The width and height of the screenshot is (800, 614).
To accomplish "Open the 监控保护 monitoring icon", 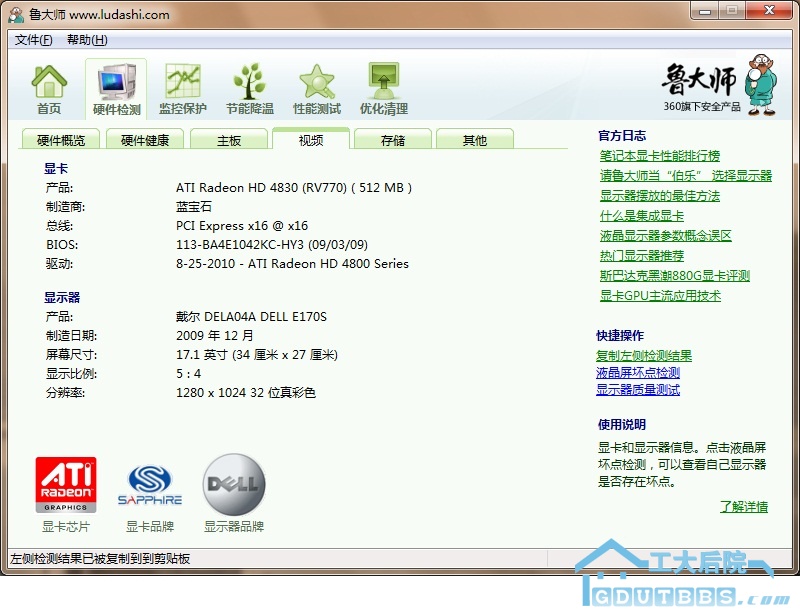I will (182, 89).
